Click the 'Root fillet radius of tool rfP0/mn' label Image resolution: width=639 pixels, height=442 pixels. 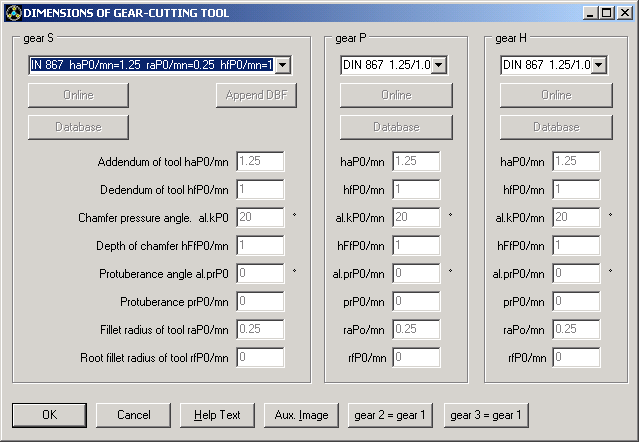point(154,358)
